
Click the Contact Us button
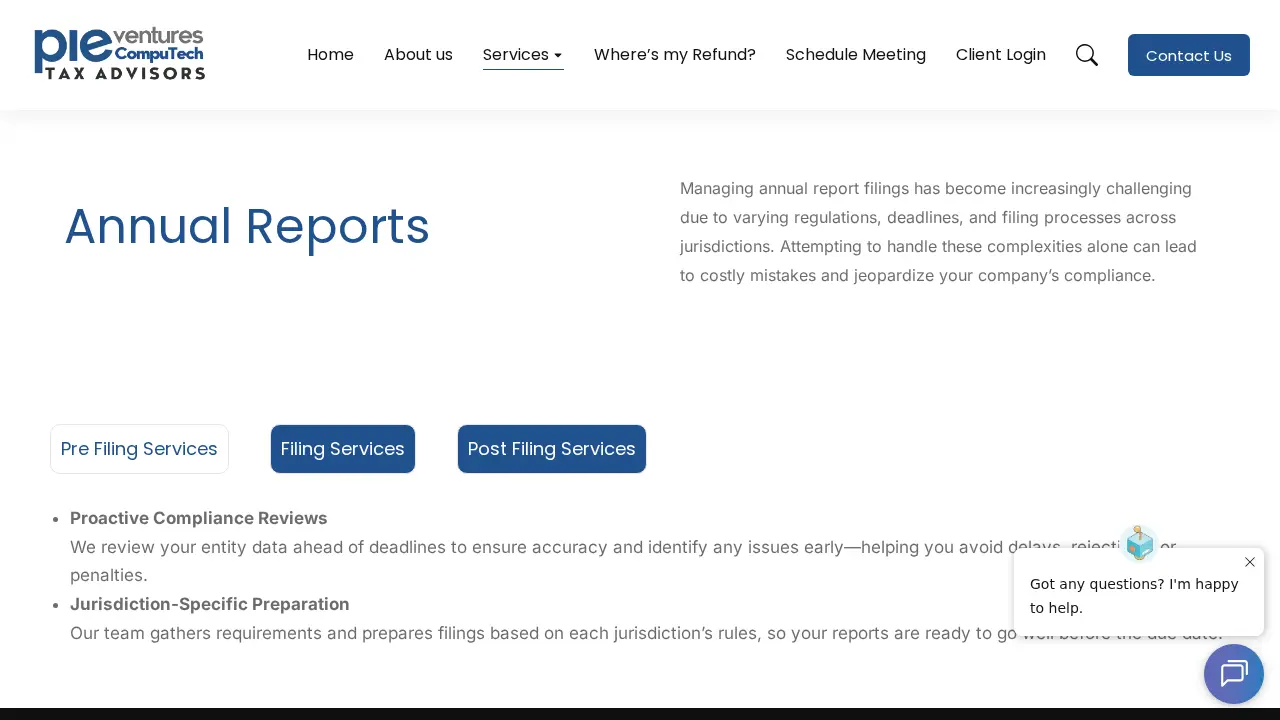(1189, 55)
